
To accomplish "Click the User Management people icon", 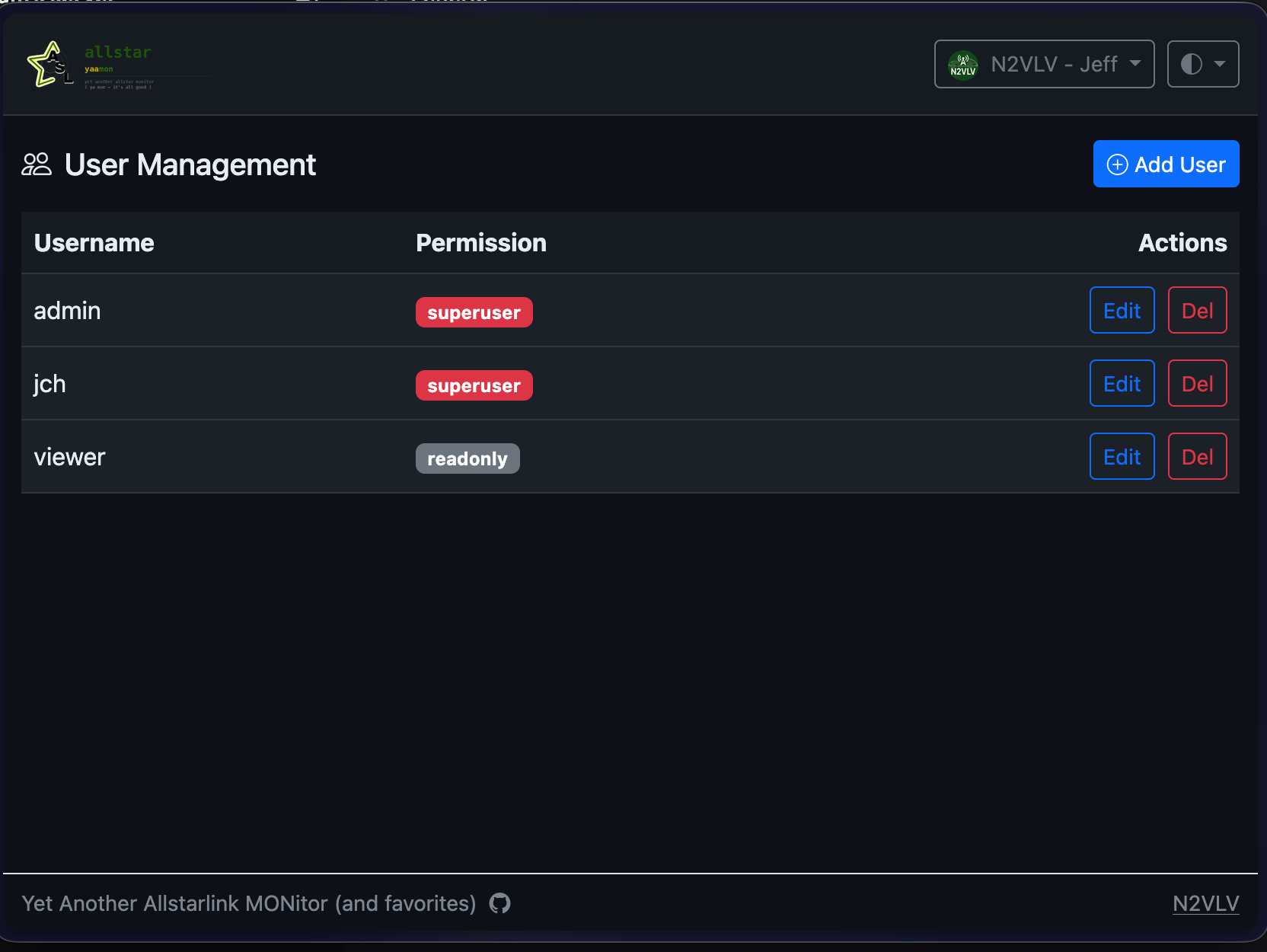I will (x=37, y=165).
